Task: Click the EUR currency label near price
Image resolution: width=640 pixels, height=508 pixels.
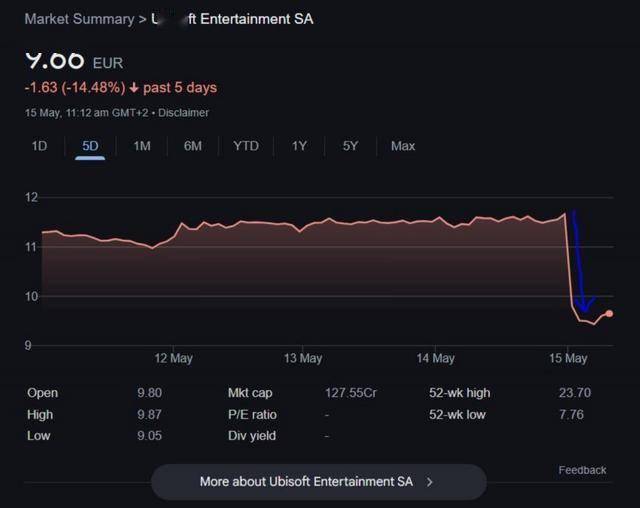Action: pos(108,62)
